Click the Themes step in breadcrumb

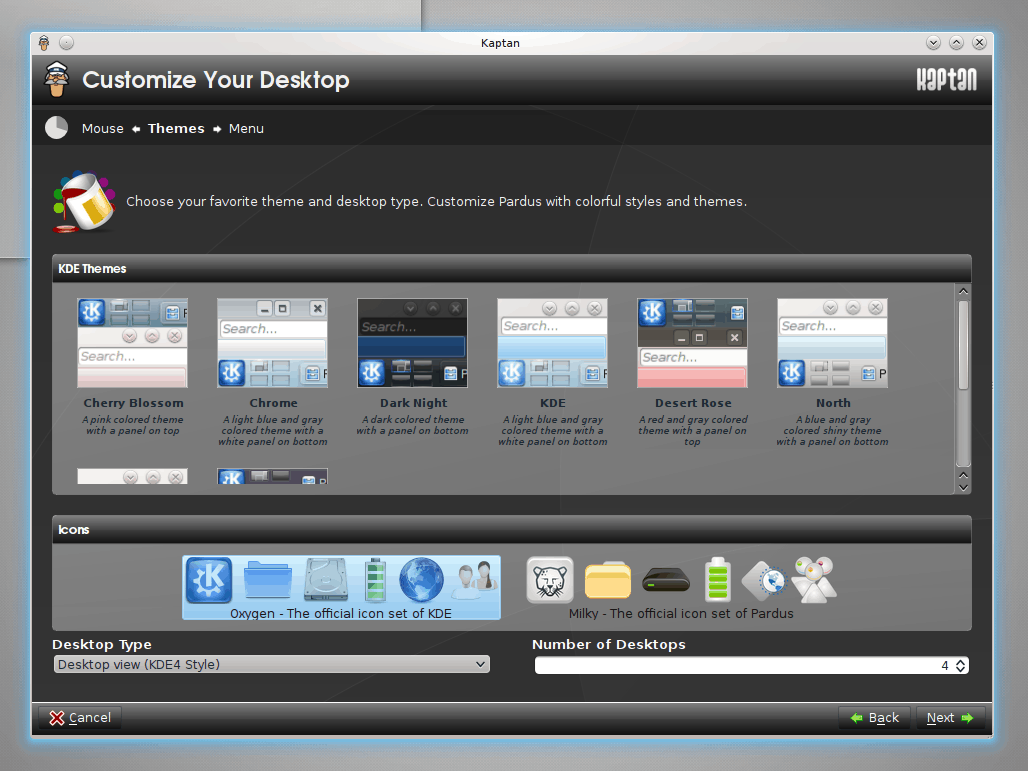tap(176, 128)
